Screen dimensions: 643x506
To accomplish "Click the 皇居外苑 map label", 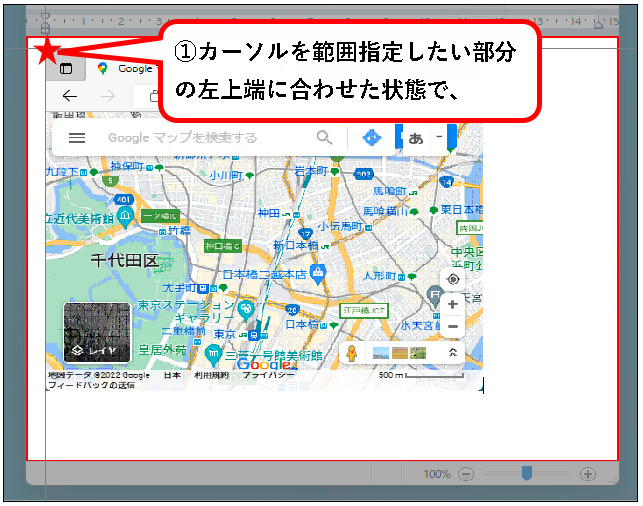I will 163,349.
